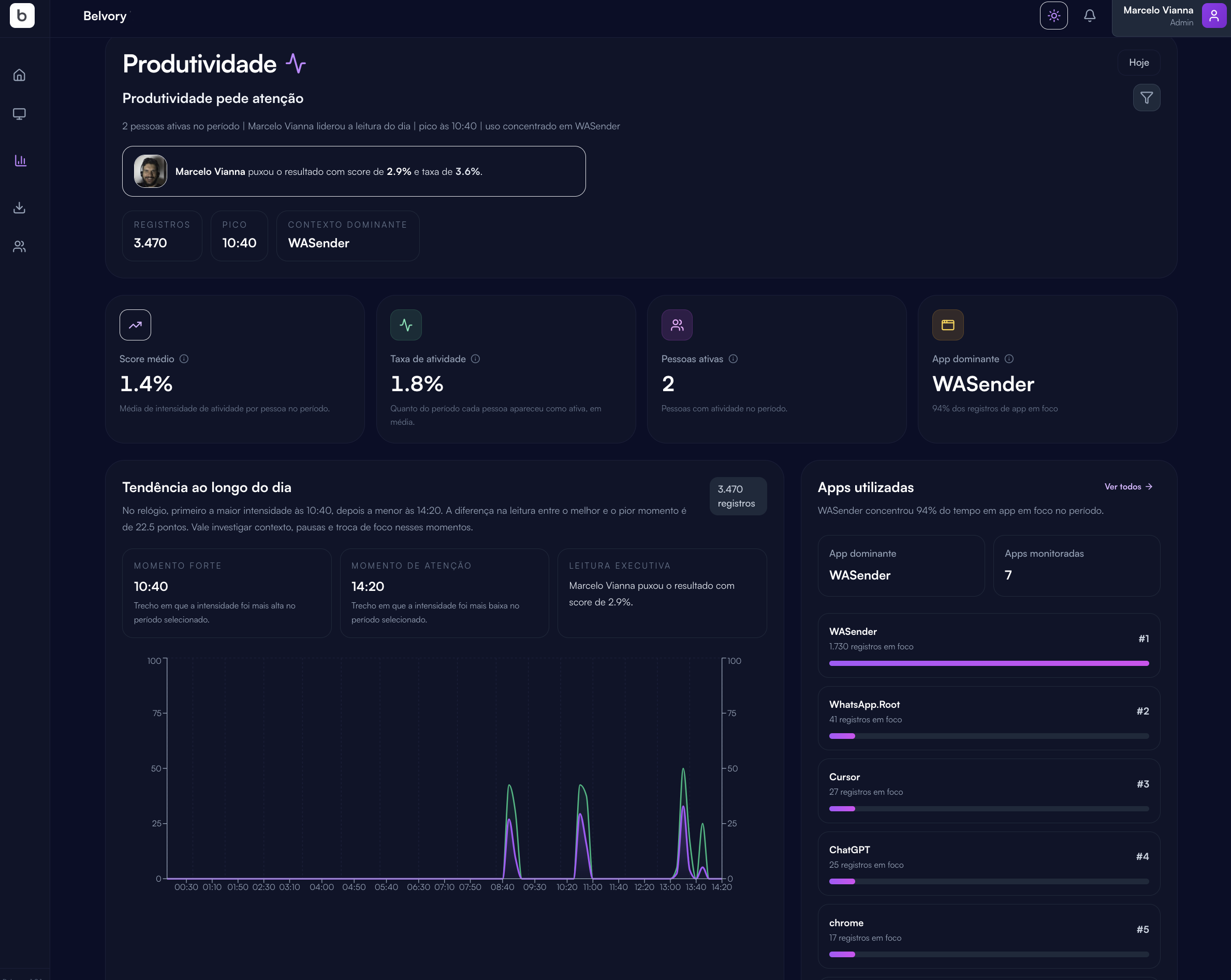The height and width of the screenshot is (980, 1231).
Task: Open the monitor screen sidebar icon
Action: pyautogui.click(x=20, y=114)
